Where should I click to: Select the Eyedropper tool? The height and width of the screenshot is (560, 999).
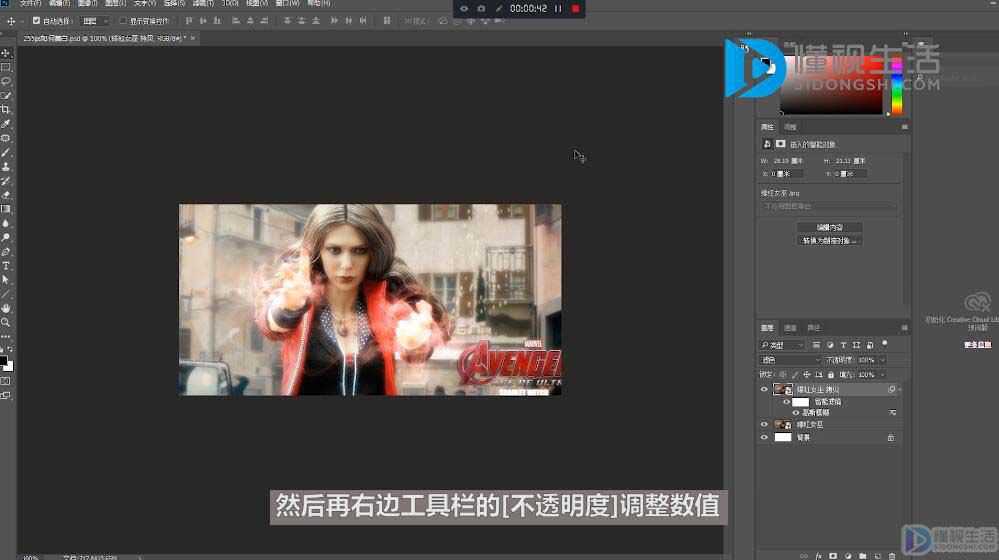[x=6, y=124]
